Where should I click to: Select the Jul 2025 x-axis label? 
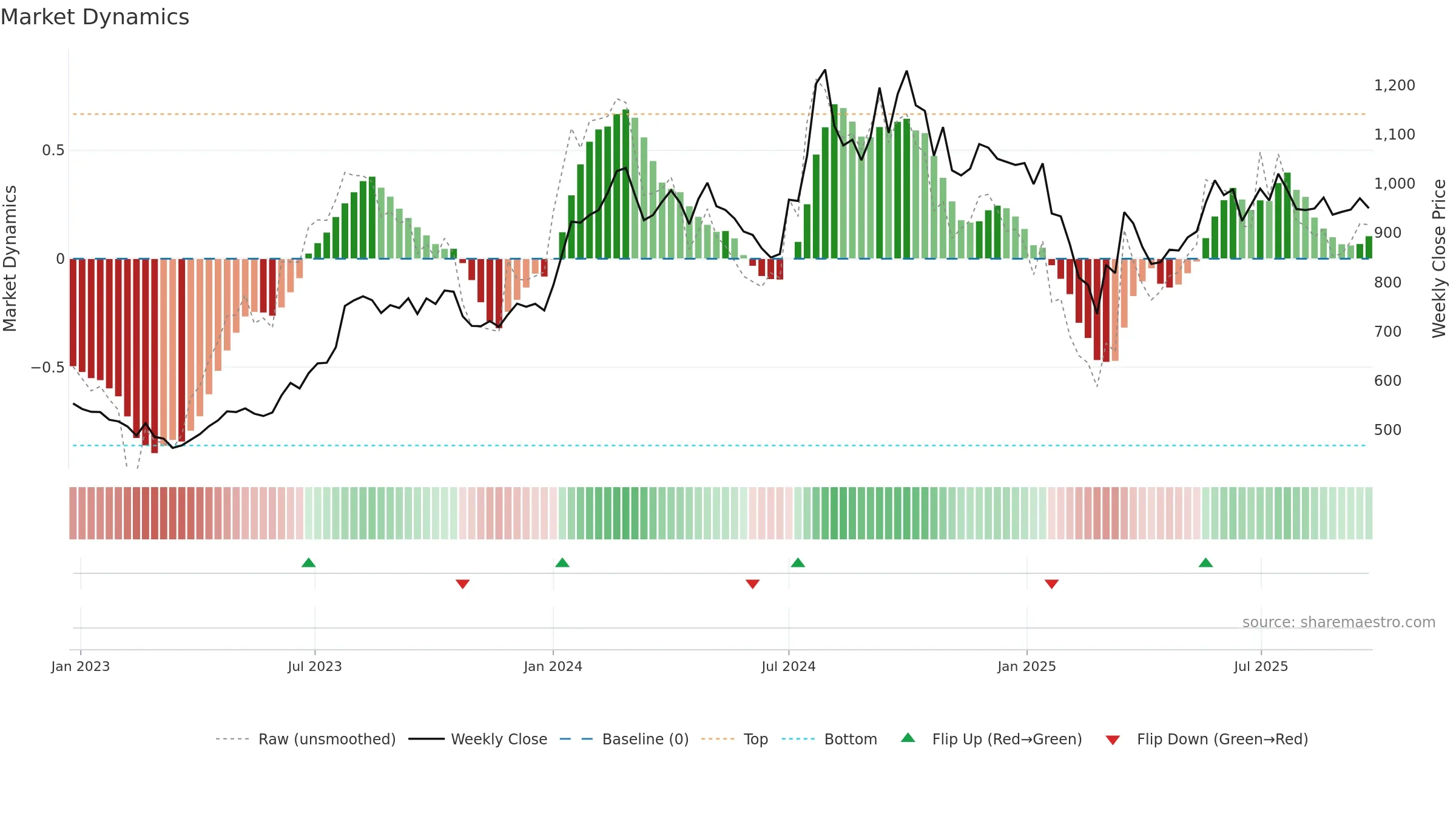(x=1261, y=666)
